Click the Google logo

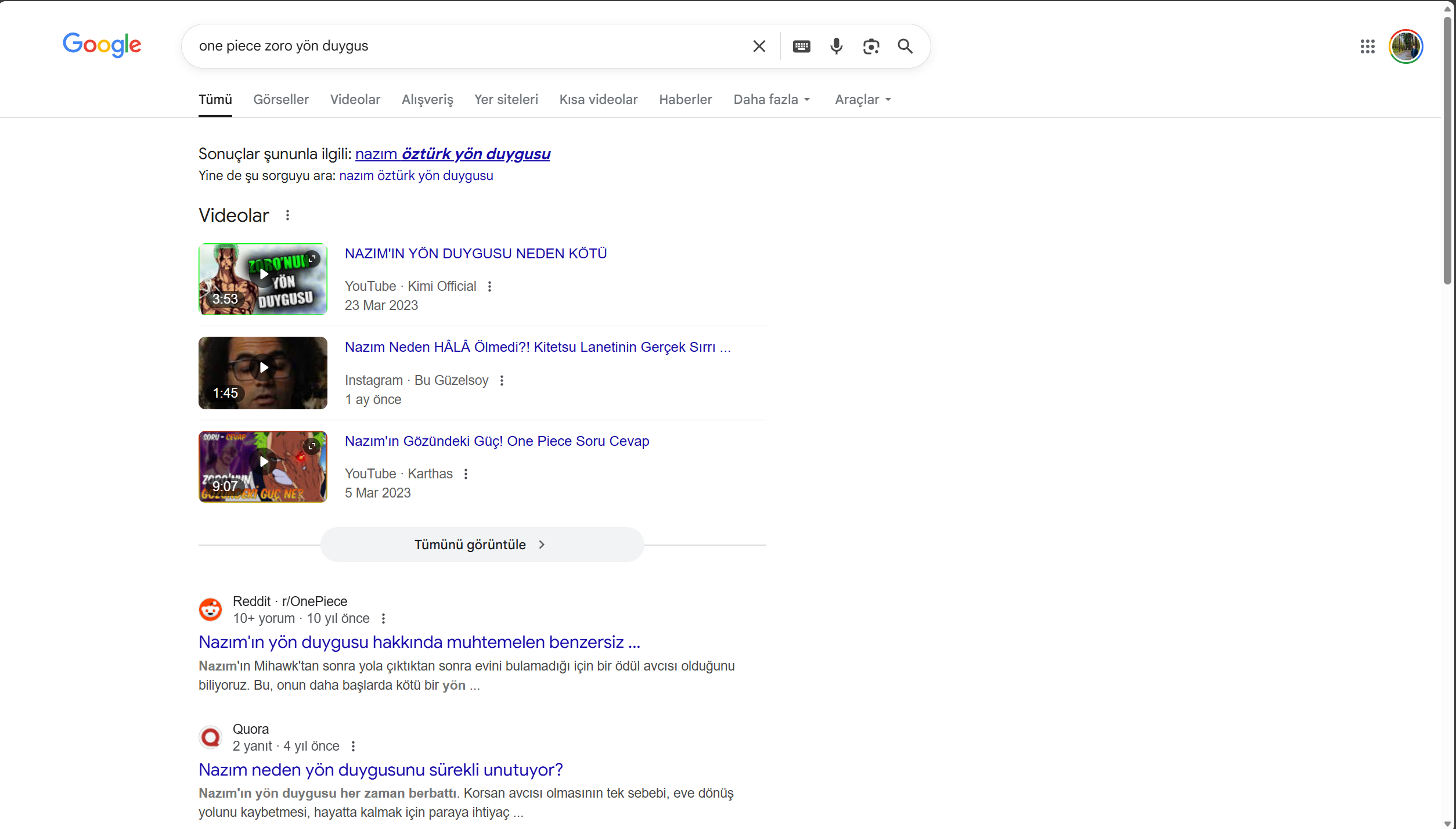point(102,45)
